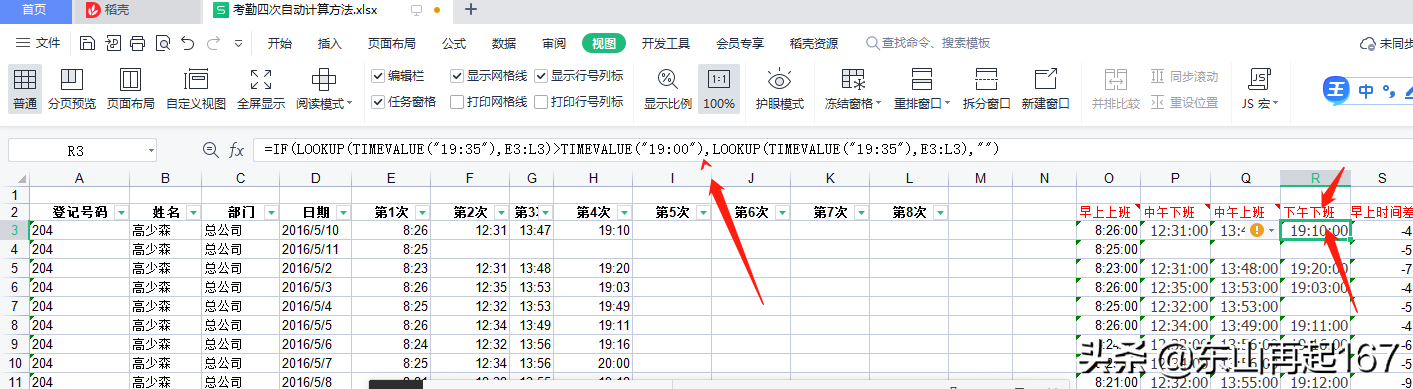Click the save icon in quick access toolbar
Image resolution: width=1413 pixels, height=389 pixels.
tap(88, 43)
